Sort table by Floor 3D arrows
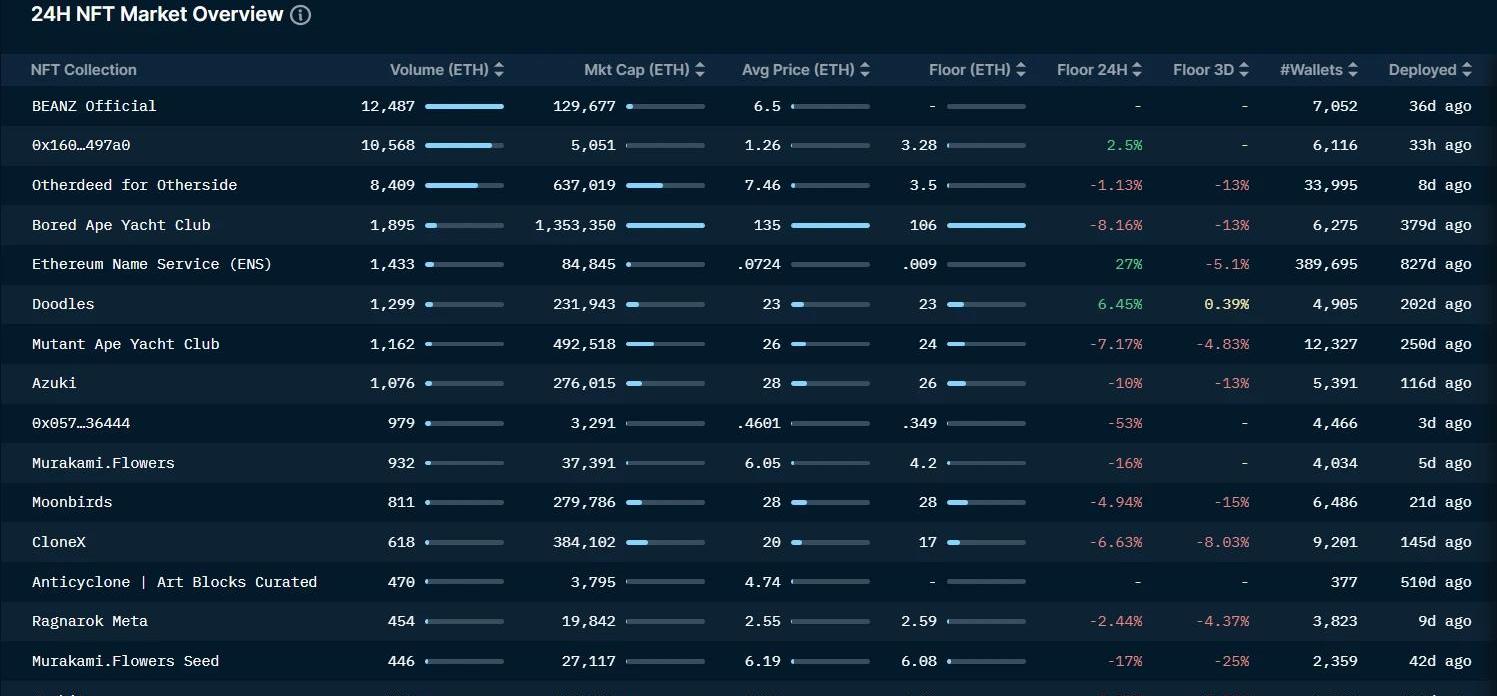 (1244, 70)
